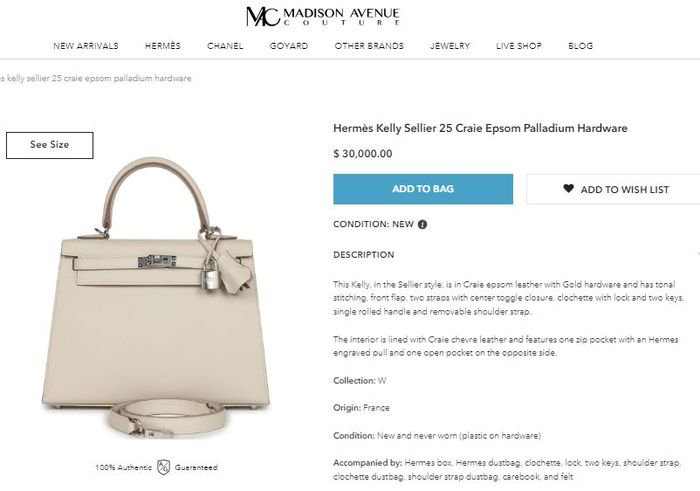Click the $30,000.00 price text

coord(362,154)
